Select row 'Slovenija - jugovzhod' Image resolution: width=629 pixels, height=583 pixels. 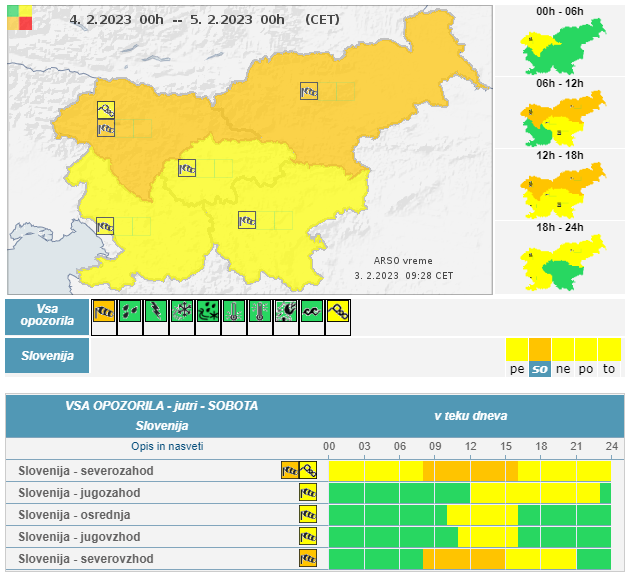click(x=314, y=537)
